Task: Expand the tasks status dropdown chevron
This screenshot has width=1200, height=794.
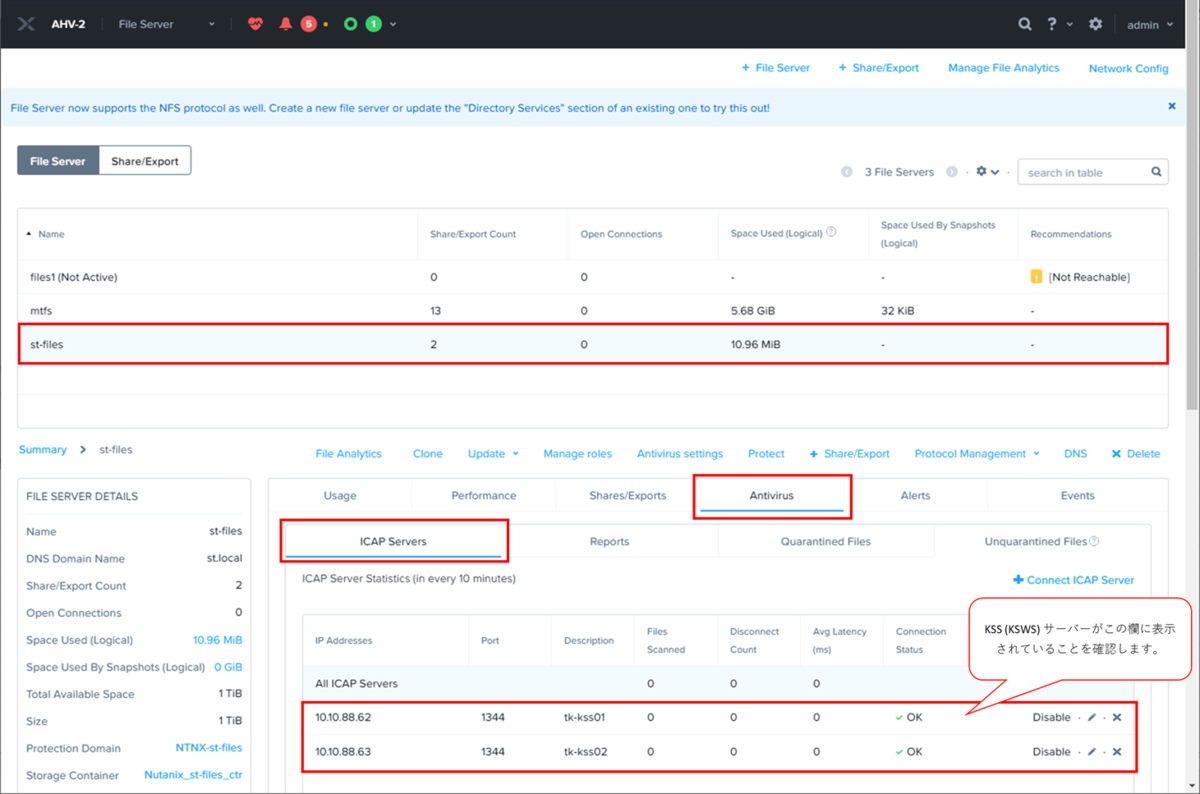Action: (393, 24)
